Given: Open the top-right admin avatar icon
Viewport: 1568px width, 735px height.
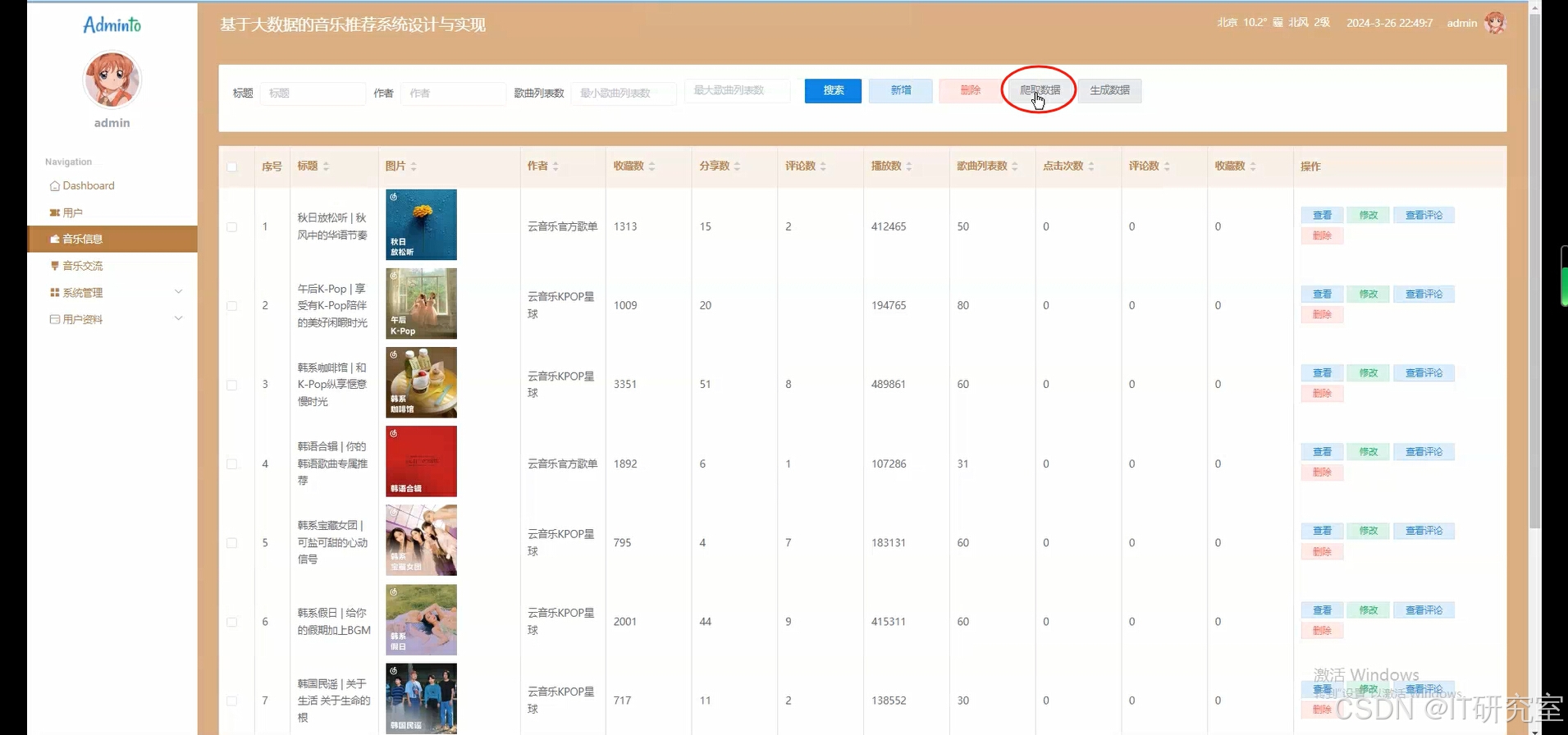Looking at the screenshot, I should click(x=1495, y=23).
